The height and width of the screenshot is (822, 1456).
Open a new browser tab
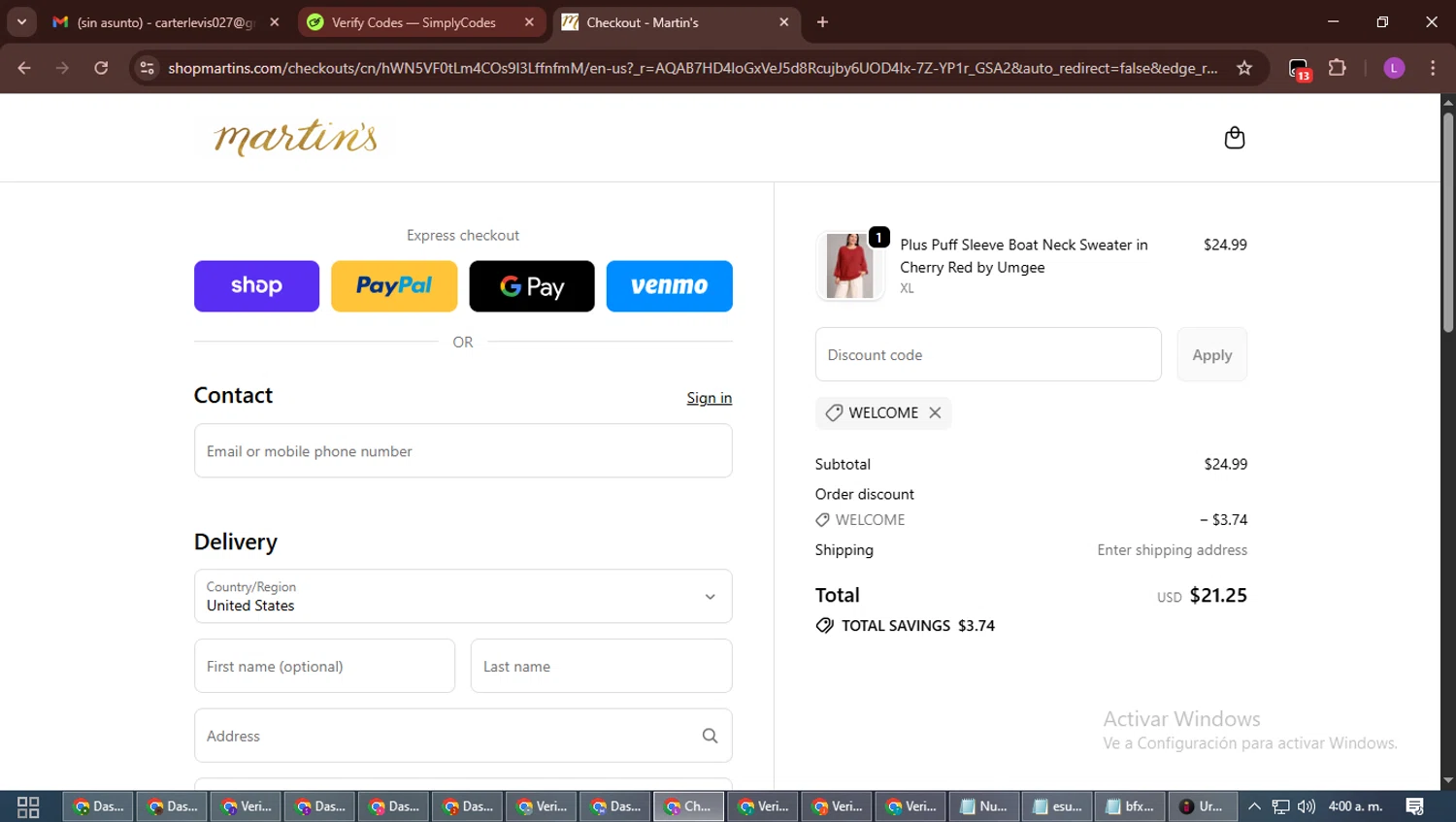click(x=822, y=22)
